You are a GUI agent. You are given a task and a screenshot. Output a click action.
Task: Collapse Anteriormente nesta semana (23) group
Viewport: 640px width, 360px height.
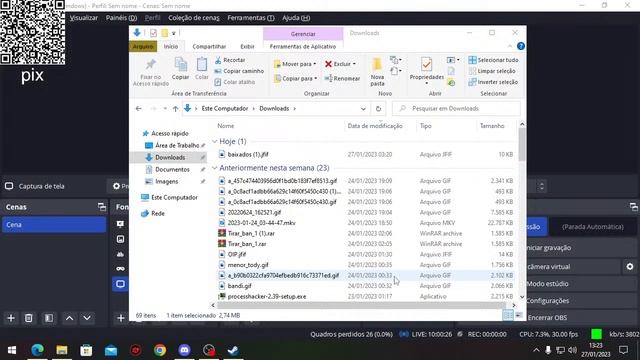(x=215, y=168)
